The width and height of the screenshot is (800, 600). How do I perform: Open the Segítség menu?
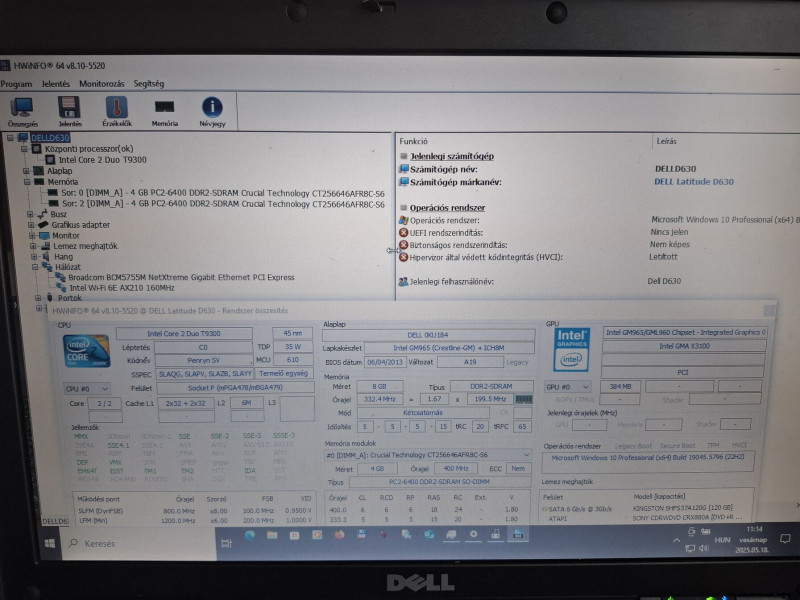(x=148, y=84)
